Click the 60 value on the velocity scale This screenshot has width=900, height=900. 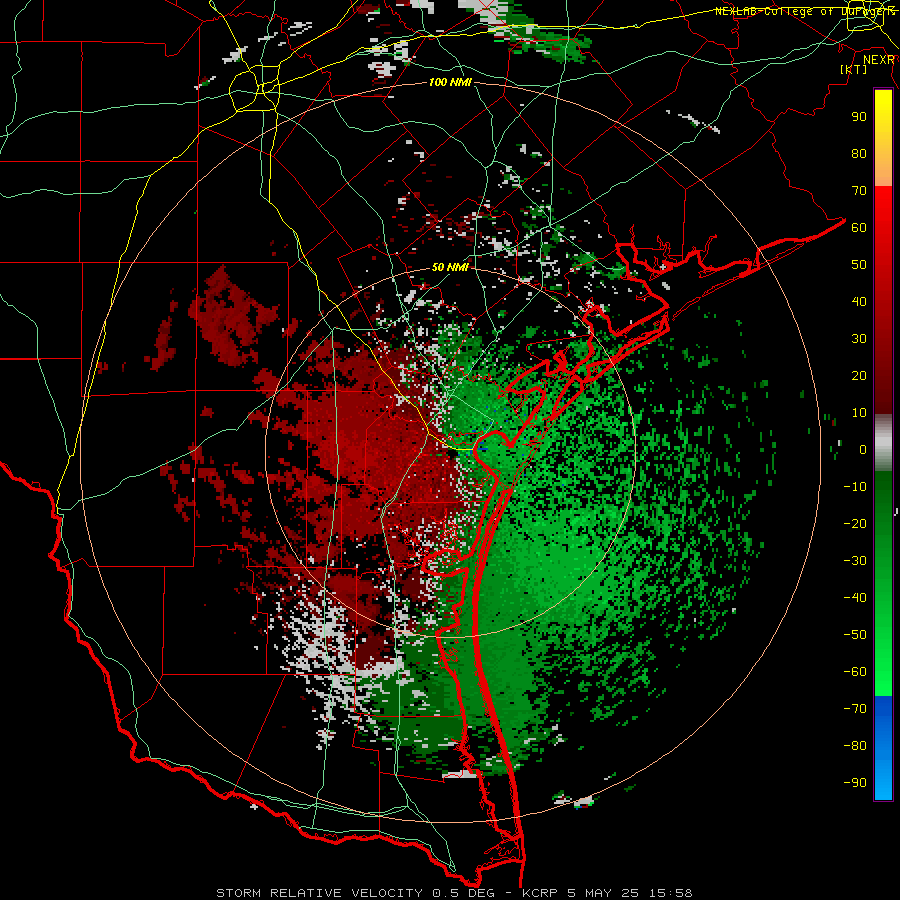(859, 227)
